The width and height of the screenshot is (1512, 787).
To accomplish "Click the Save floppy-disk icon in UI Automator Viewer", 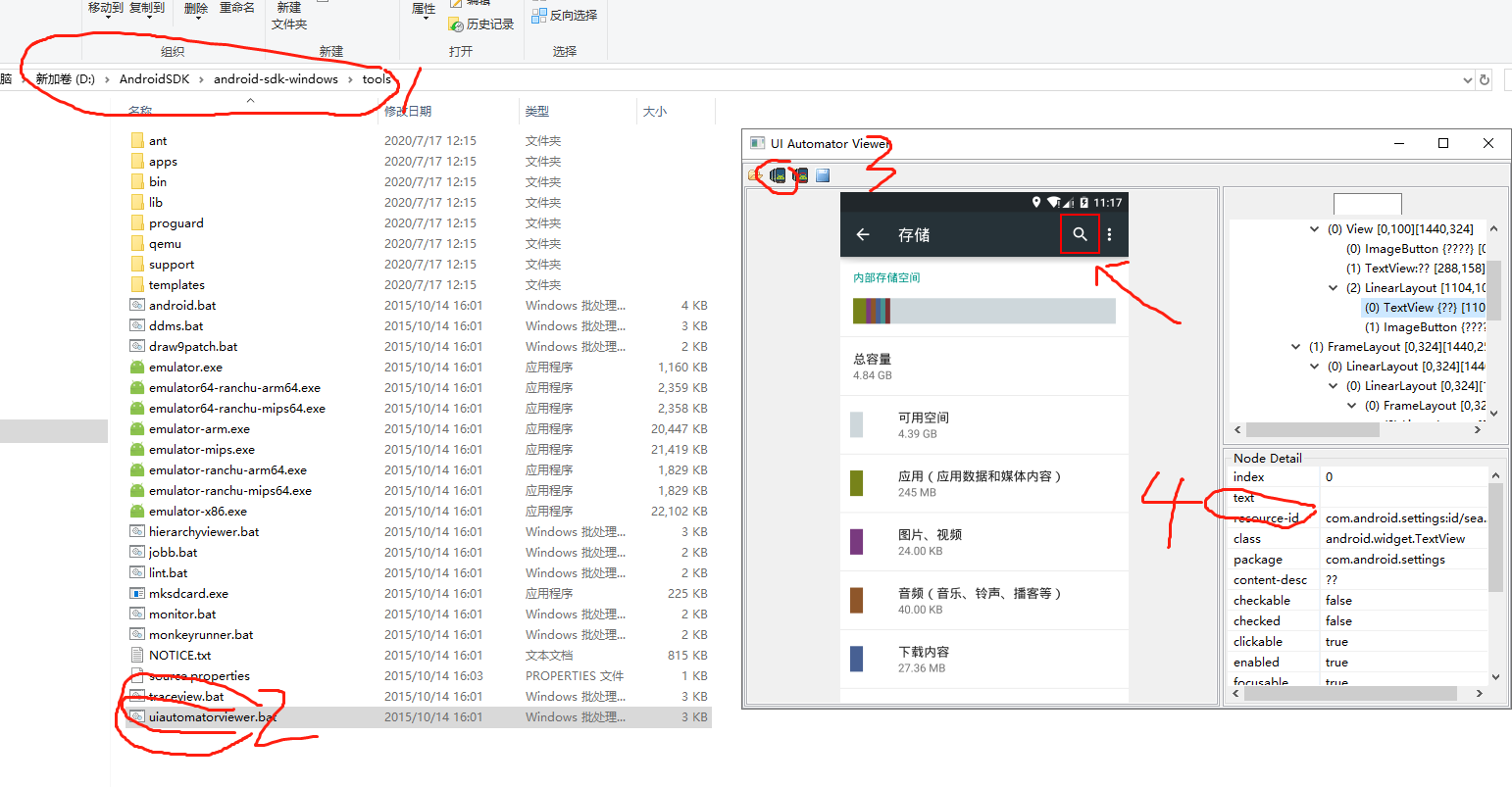I will pos(823,175).
